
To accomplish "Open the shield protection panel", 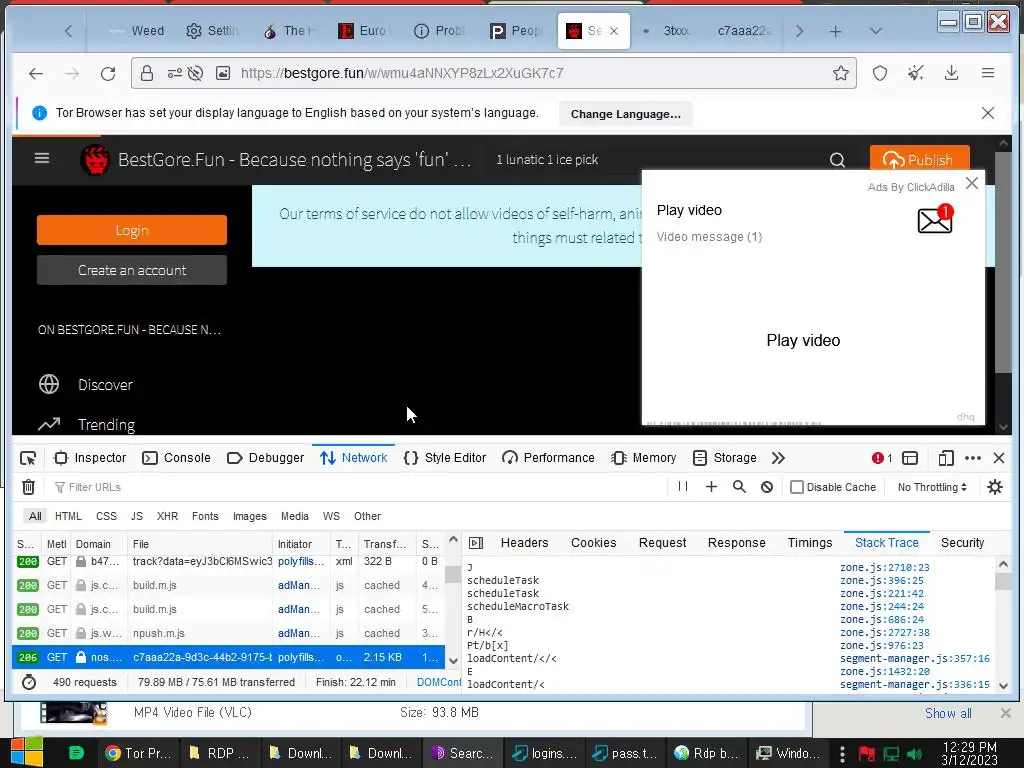I will (880, 73).
